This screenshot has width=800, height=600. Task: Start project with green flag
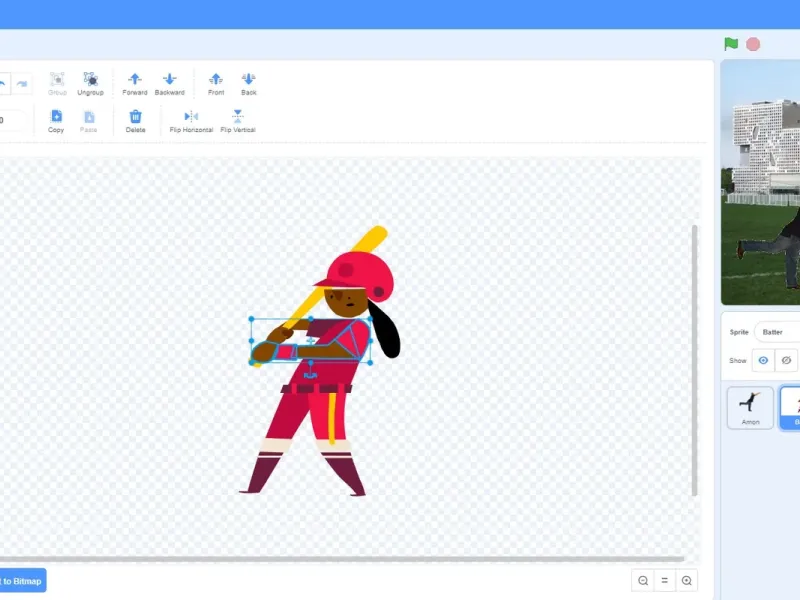[x=731, y=44]
